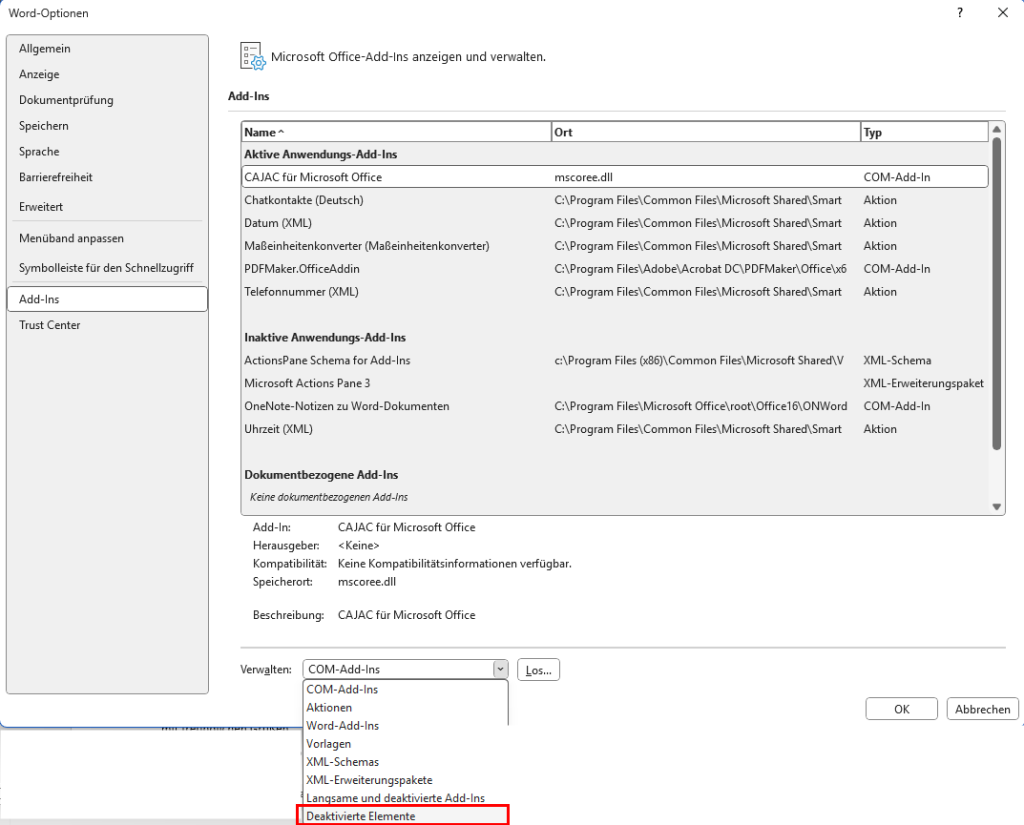This screenshot has height=825, width=1024.
Task: Select Langsame und deaktivierte Add-Ins option
Action: [395, 798]
